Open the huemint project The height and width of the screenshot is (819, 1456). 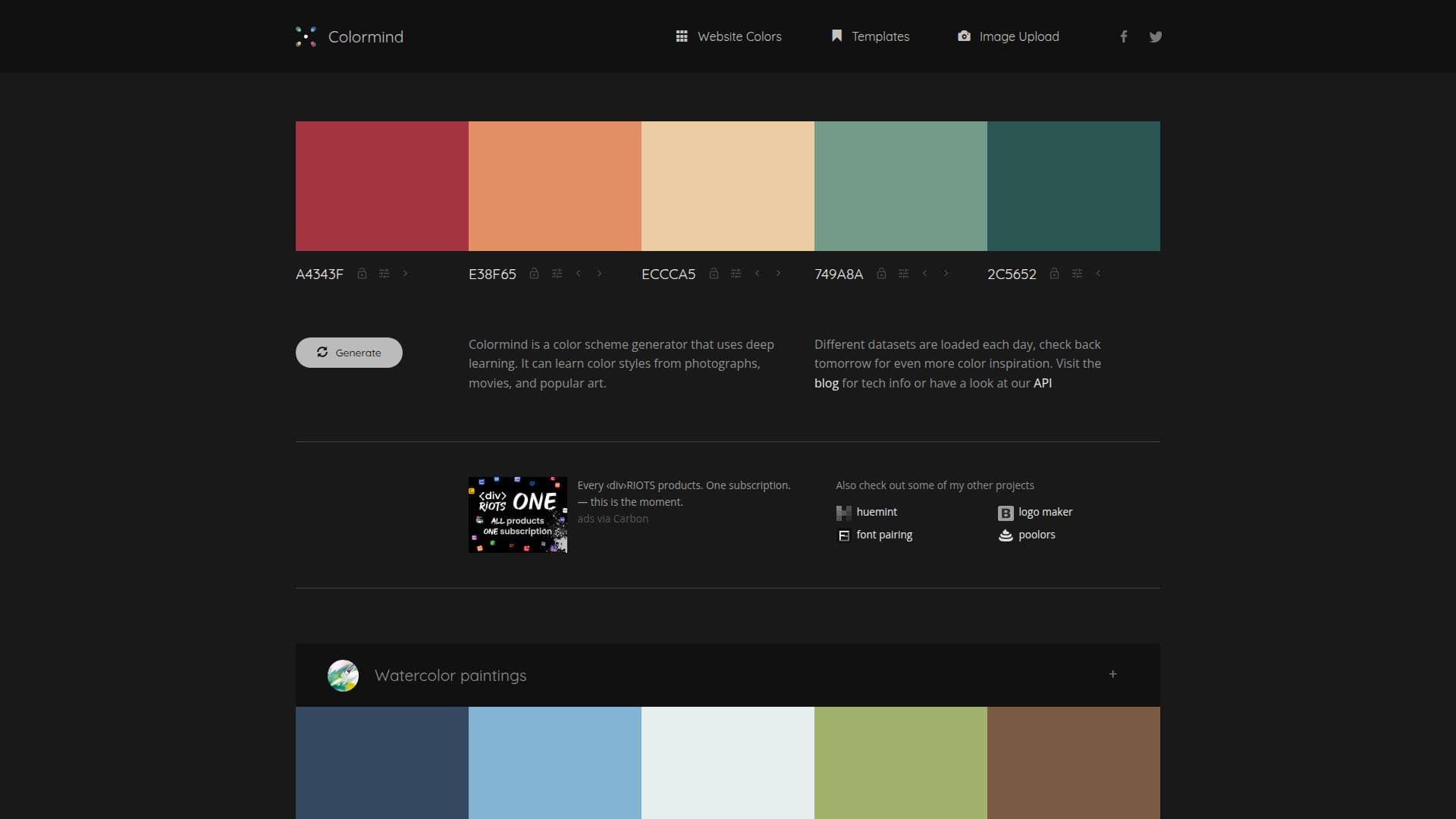[x=867, y=513]
